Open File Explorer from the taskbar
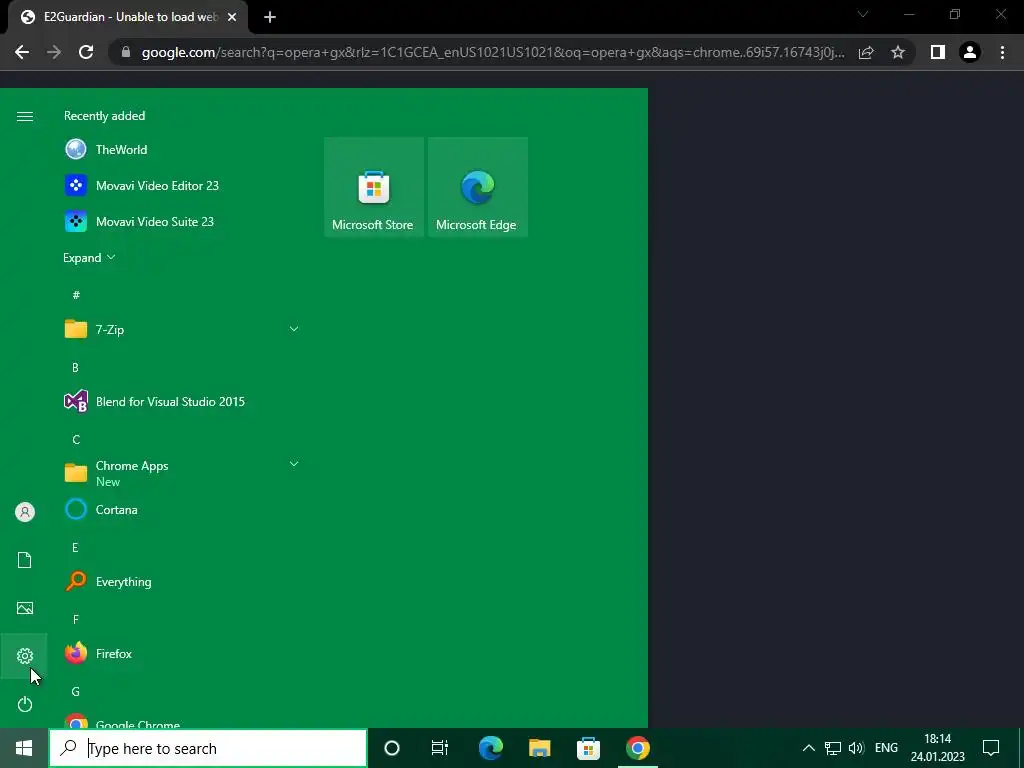Screen dimensions: 1024x768 pyautogui.click(x=539, y=748)
